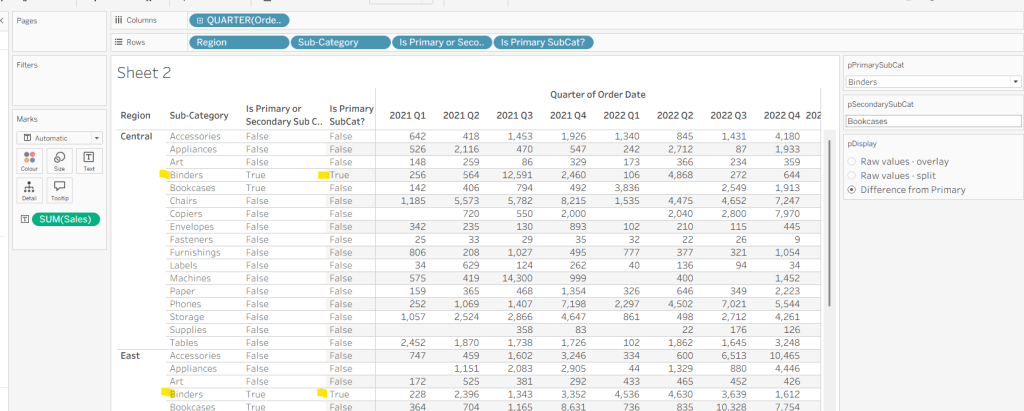This screenshot has width=1024, height=411.
Task: Open the Detail mark property
Action: coord(29,189)
